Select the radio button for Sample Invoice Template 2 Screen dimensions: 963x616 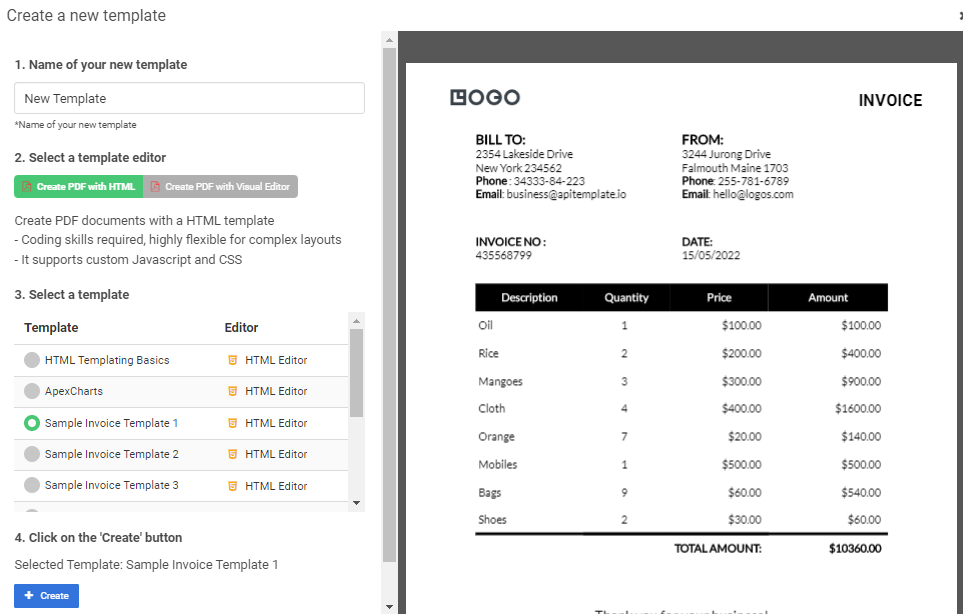coord(31,454)
